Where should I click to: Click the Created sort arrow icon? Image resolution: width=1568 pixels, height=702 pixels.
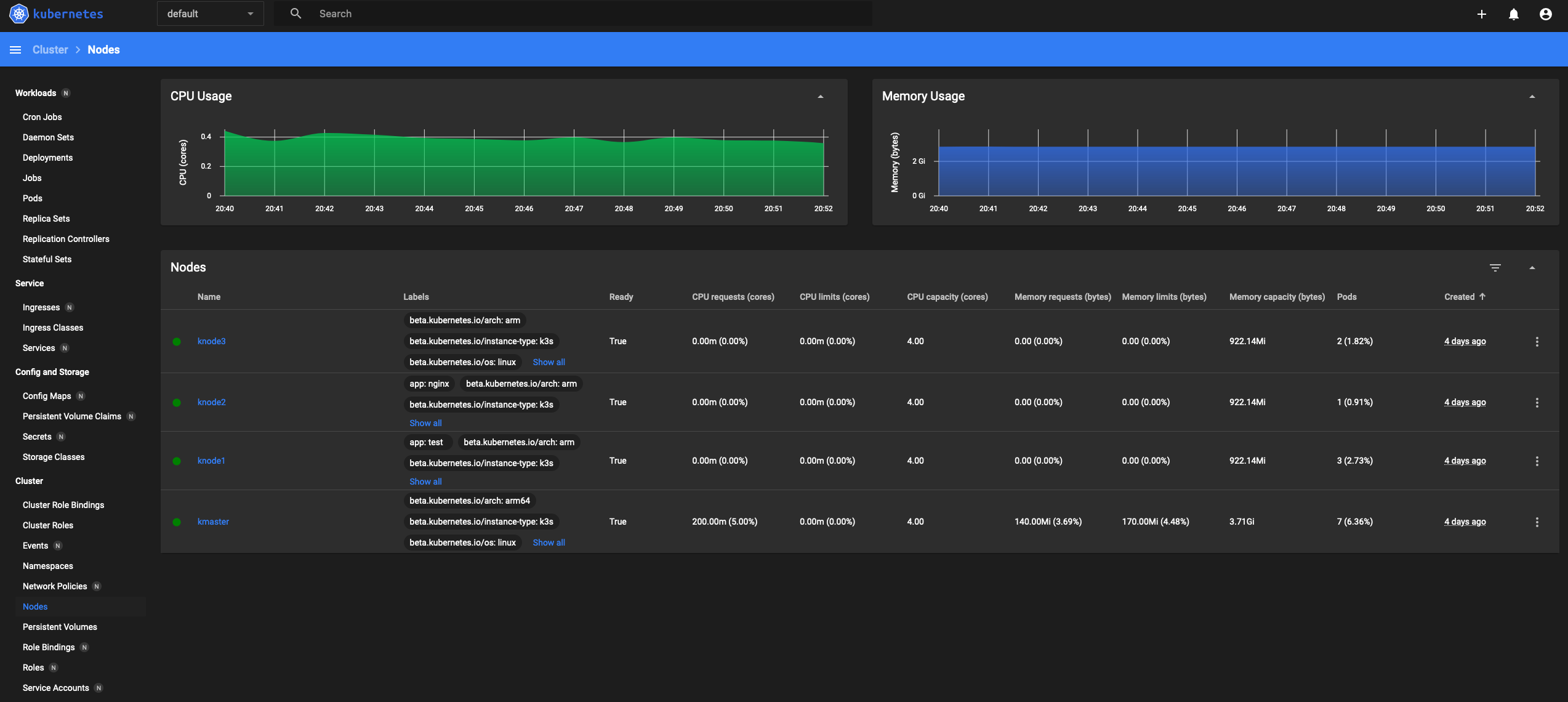pos(1482,297)
